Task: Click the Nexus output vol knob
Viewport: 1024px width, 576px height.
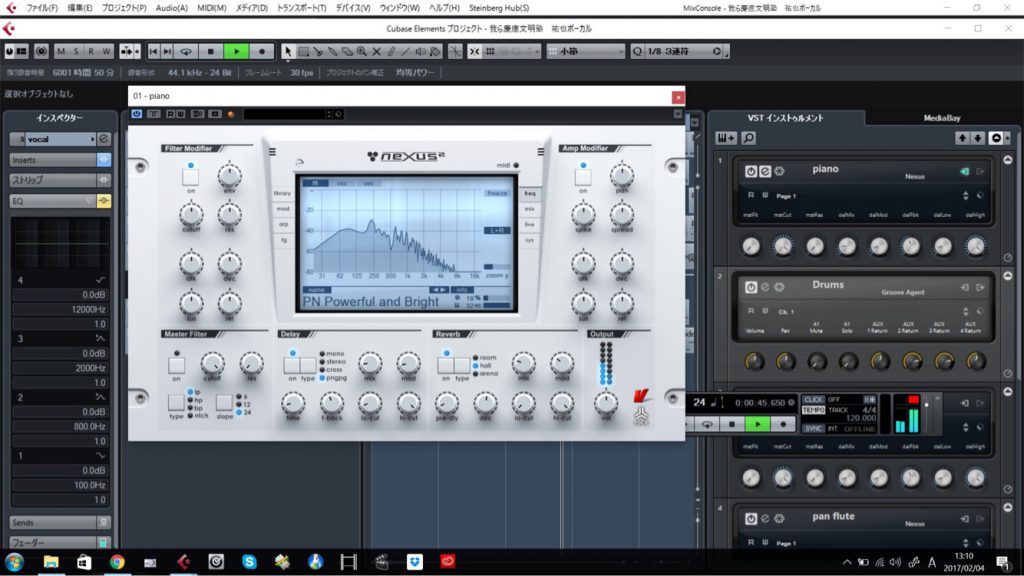Action: click(x=605, y=403)
